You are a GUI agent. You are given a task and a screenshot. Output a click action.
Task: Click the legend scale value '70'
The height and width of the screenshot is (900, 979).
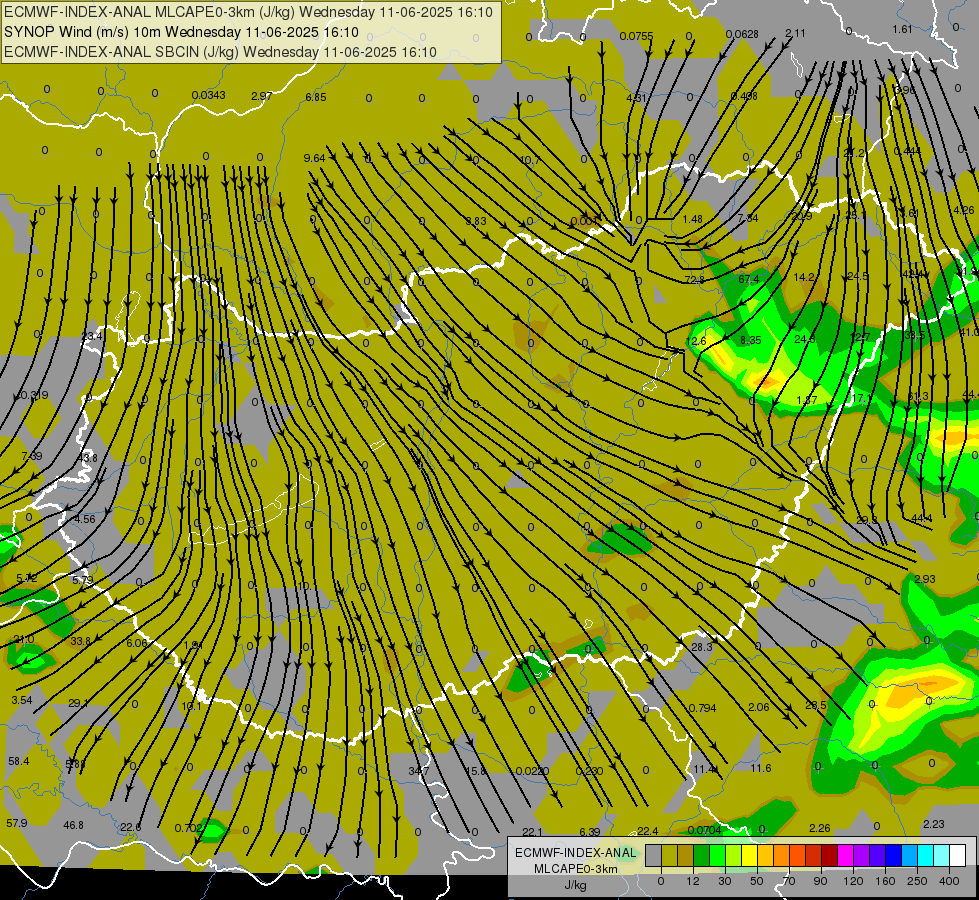tap(789, 881)
